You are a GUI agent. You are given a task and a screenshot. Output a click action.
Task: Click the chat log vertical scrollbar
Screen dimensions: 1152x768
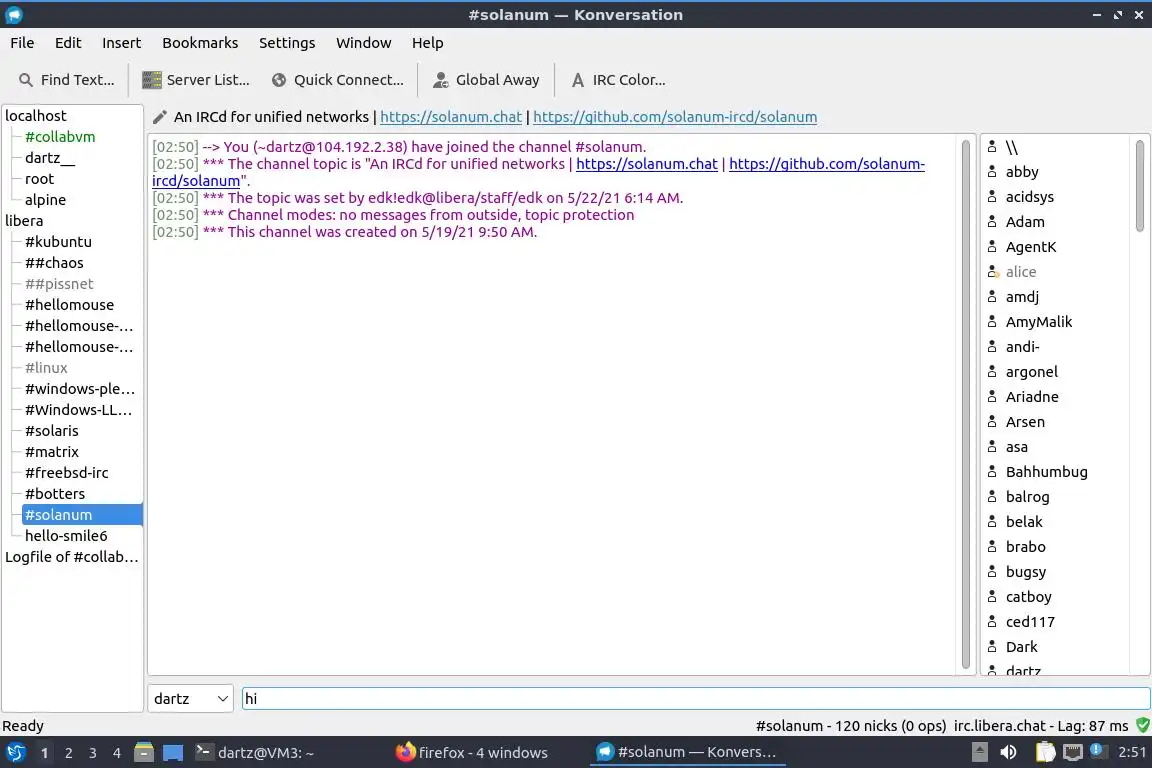click(965, 404)
